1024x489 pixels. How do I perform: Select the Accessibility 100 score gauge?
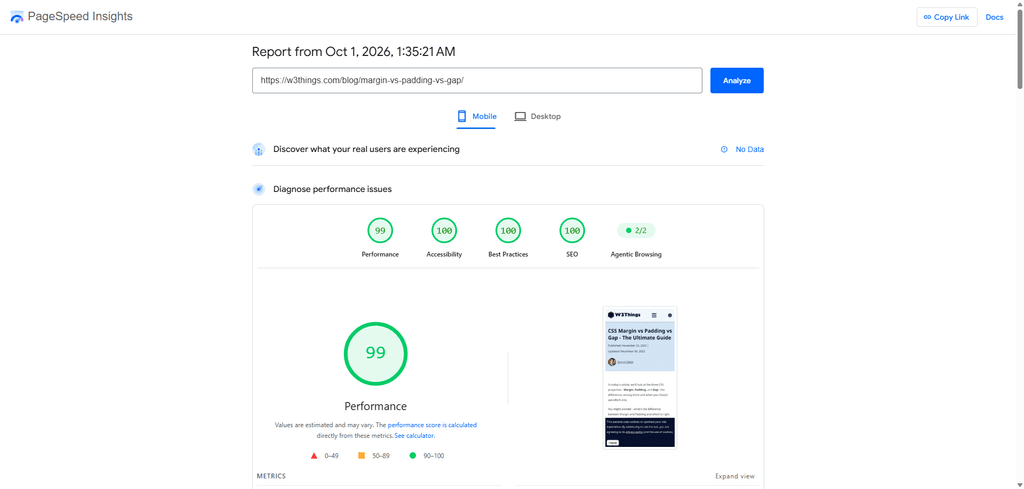444,230
